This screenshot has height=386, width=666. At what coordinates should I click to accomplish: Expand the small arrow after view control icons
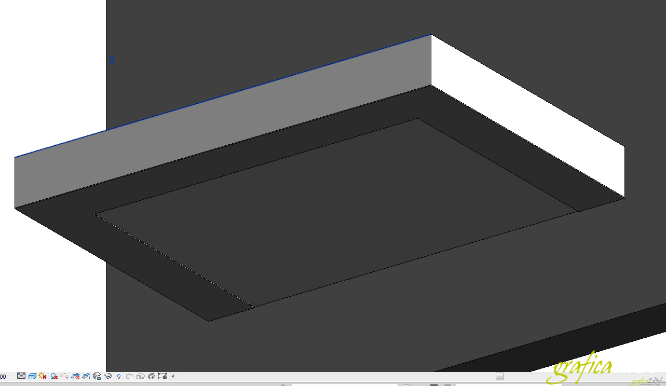tap(173, 376)
